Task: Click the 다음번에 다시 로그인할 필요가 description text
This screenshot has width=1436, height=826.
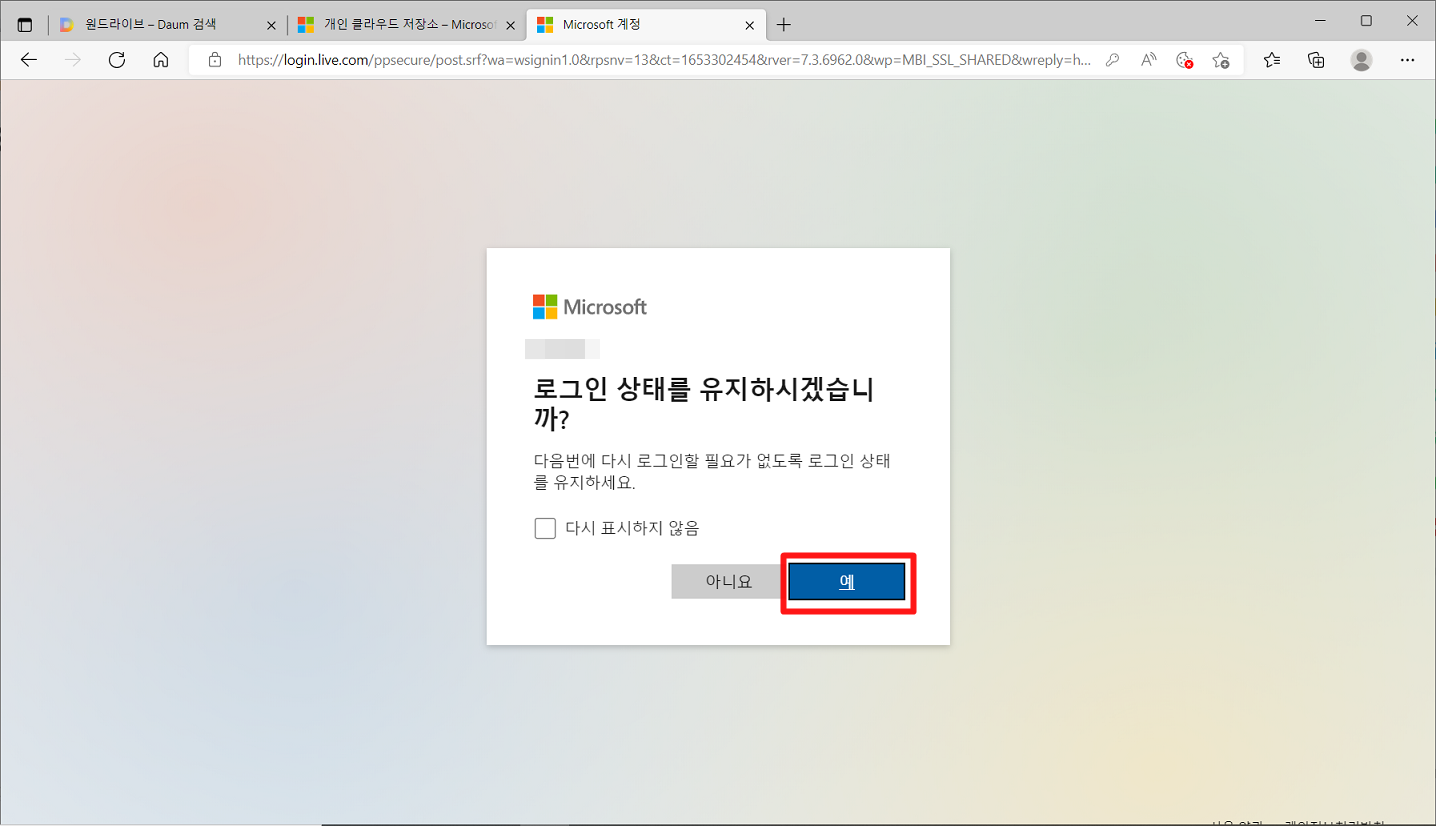Action: pyautogui.click(x=712, y=472)
